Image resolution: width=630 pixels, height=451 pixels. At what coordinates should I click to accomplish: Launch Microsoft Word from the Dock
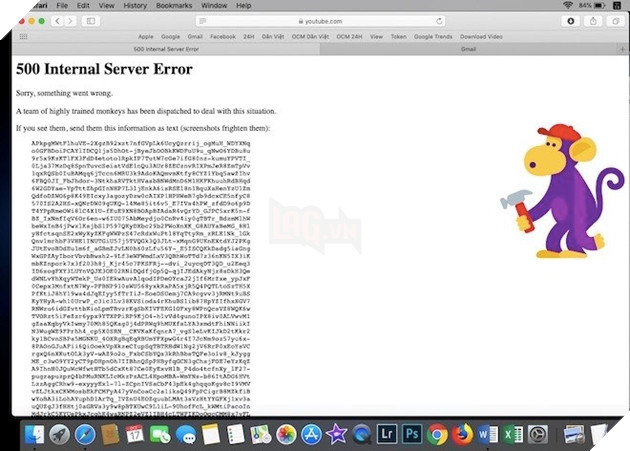[488, 435]
